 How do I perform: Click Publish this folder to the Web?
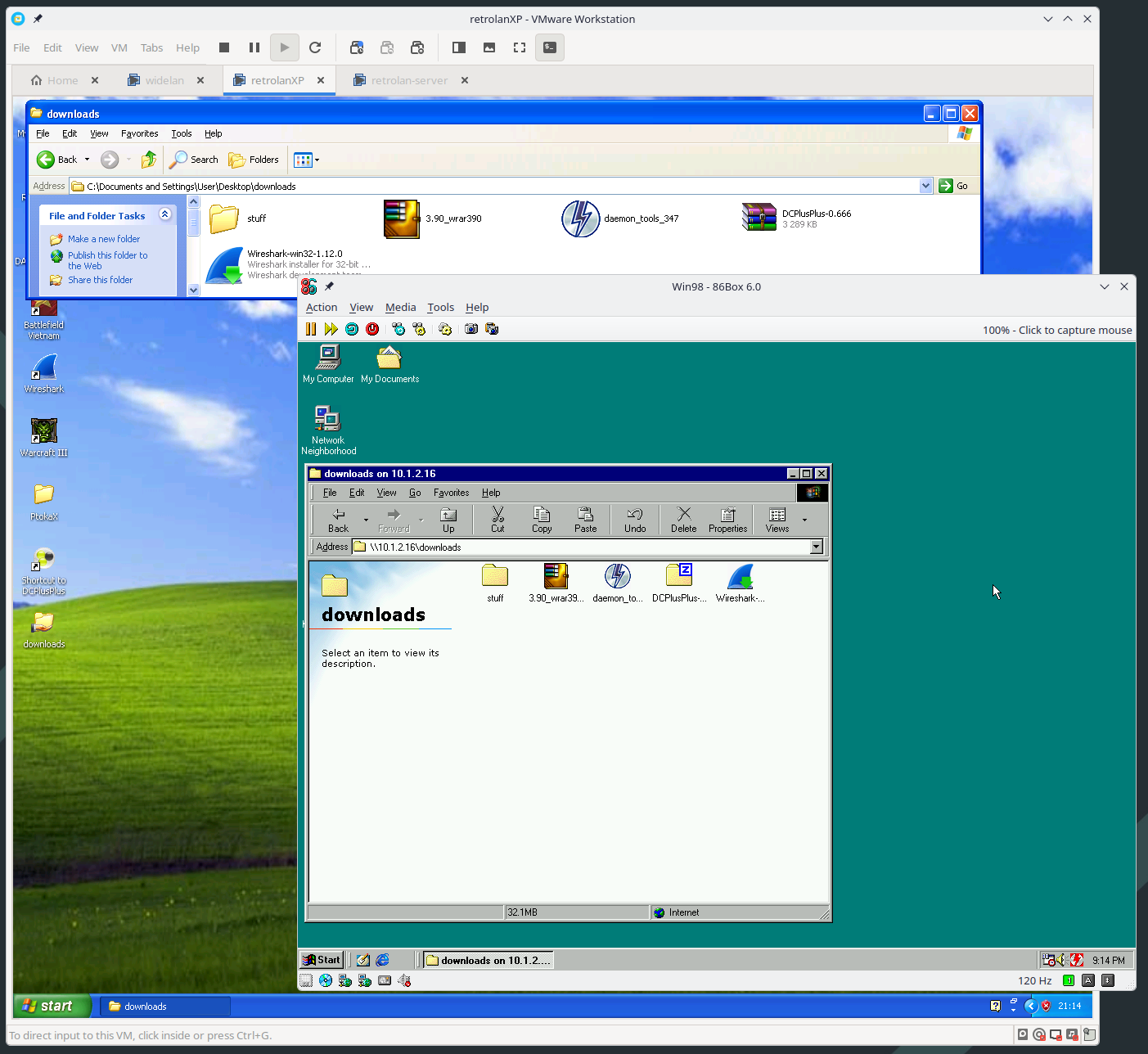[107, 260]
